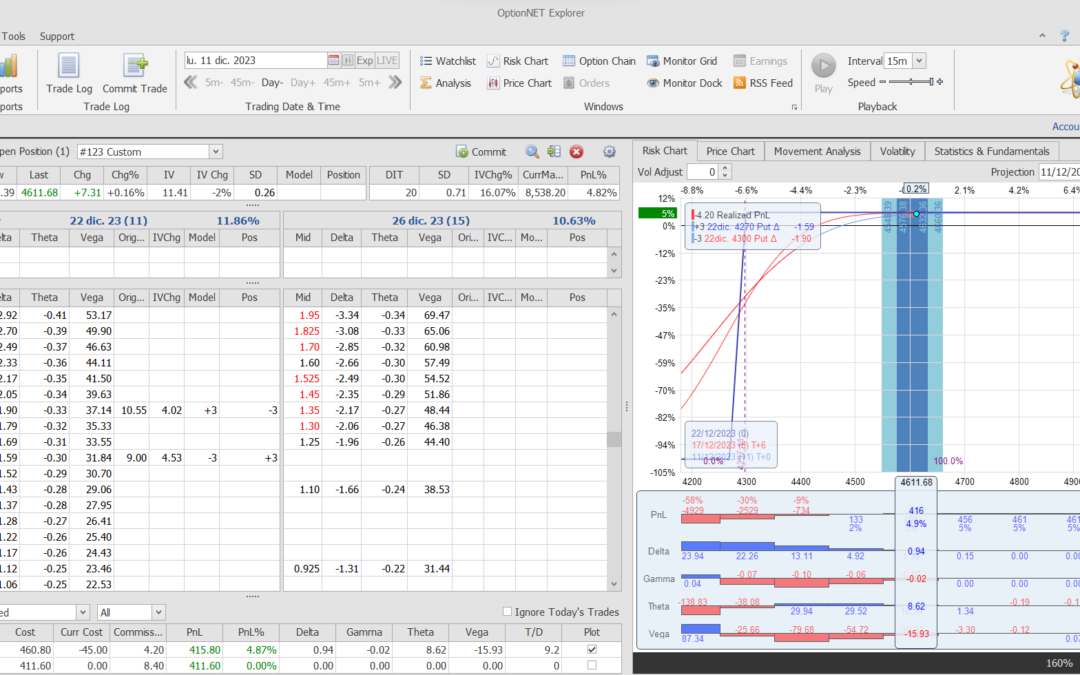The width and height of the screenshot is (1080, 675).
Task: Open the All filter dropdown
Action: click(x=156, y=612)
